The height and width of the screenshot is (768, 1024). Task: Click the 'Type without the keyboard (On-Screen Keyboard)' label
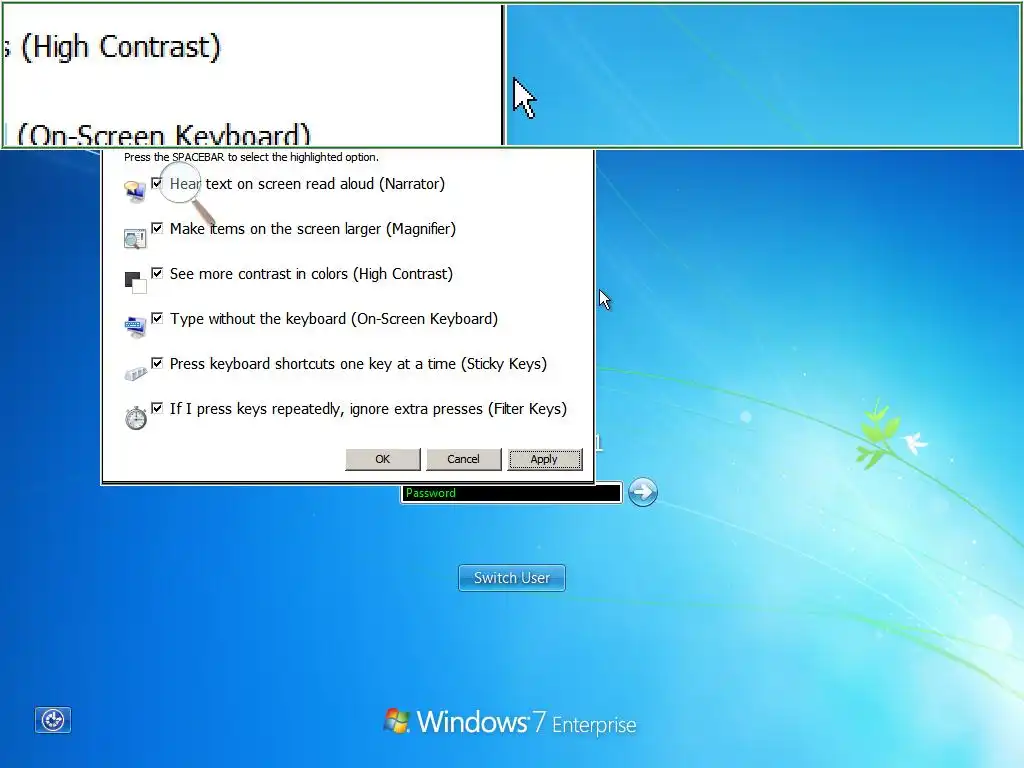334,319
